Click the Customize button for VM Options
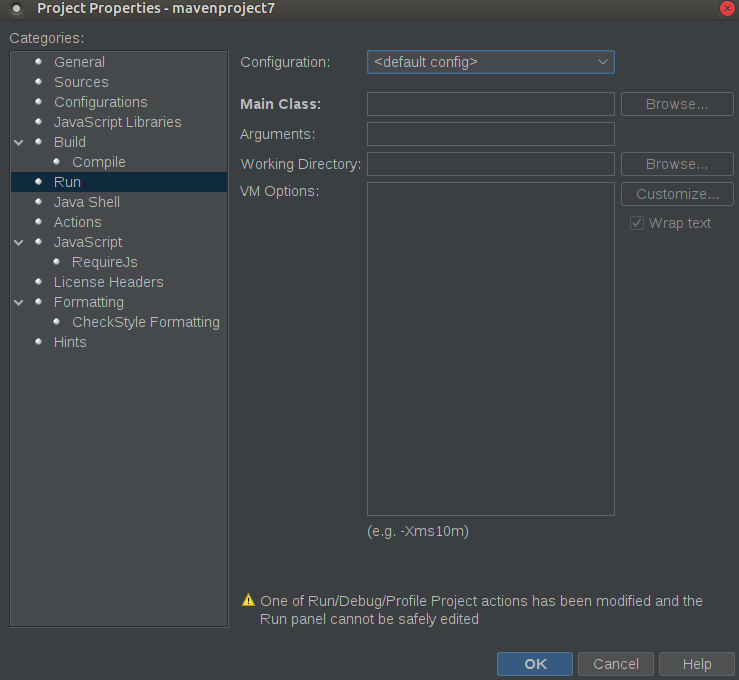The width and height of the screenshot is (739, 680). tap(677, 194)
